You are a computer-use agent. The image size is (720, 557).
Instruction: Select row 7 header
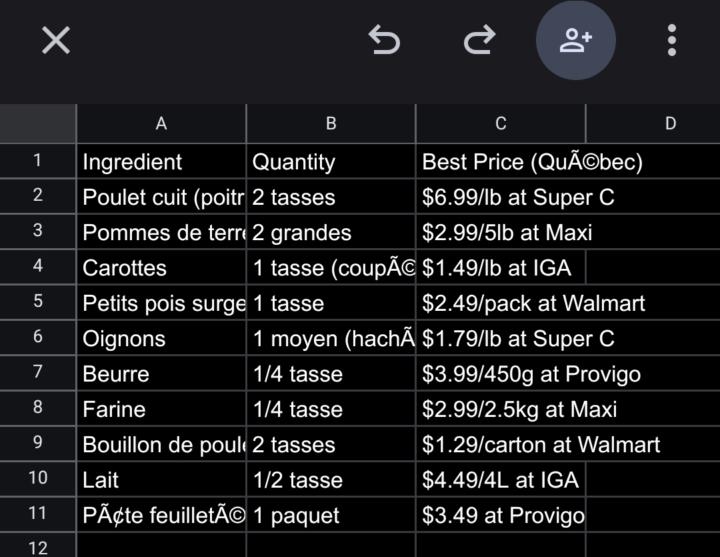[38, 373]
